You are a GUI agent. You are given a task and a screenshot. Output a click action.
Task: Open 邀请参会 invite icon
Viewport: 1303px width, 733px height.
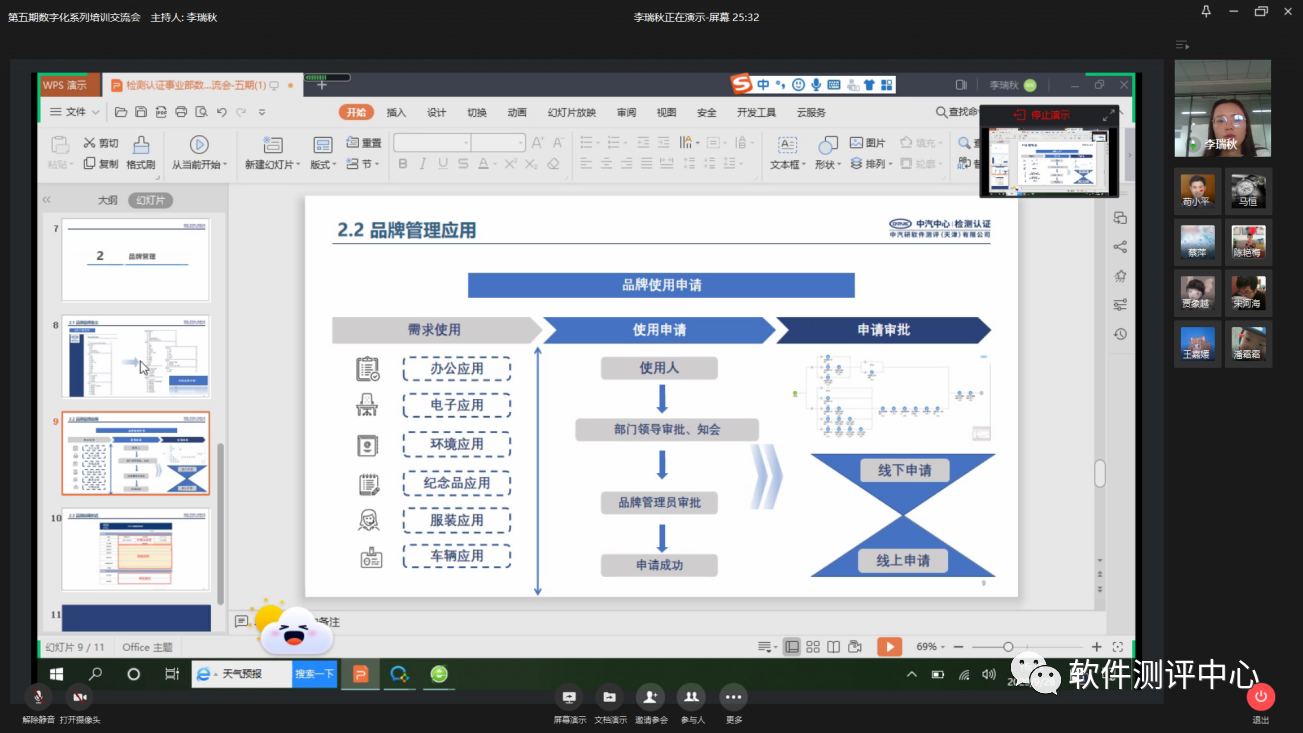pyautogui.click(x=651, y=697)
